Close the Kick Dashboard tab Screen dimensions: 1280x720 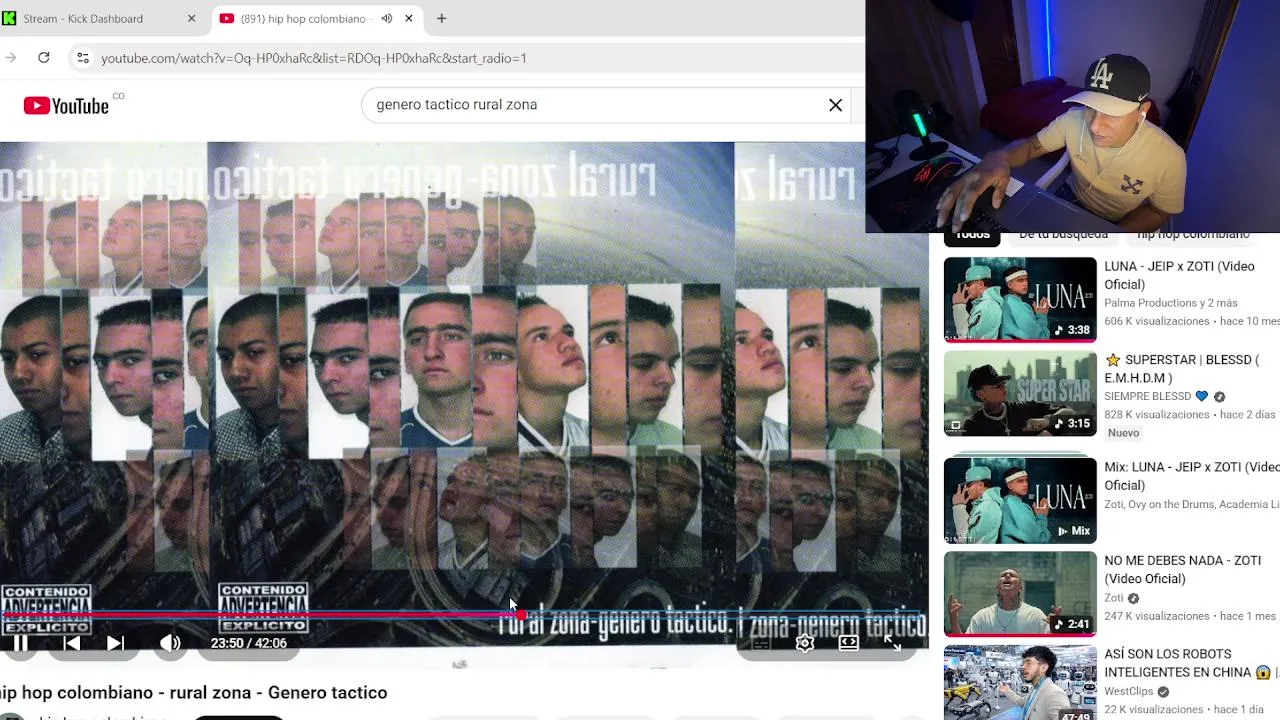(x=191, y=18)
